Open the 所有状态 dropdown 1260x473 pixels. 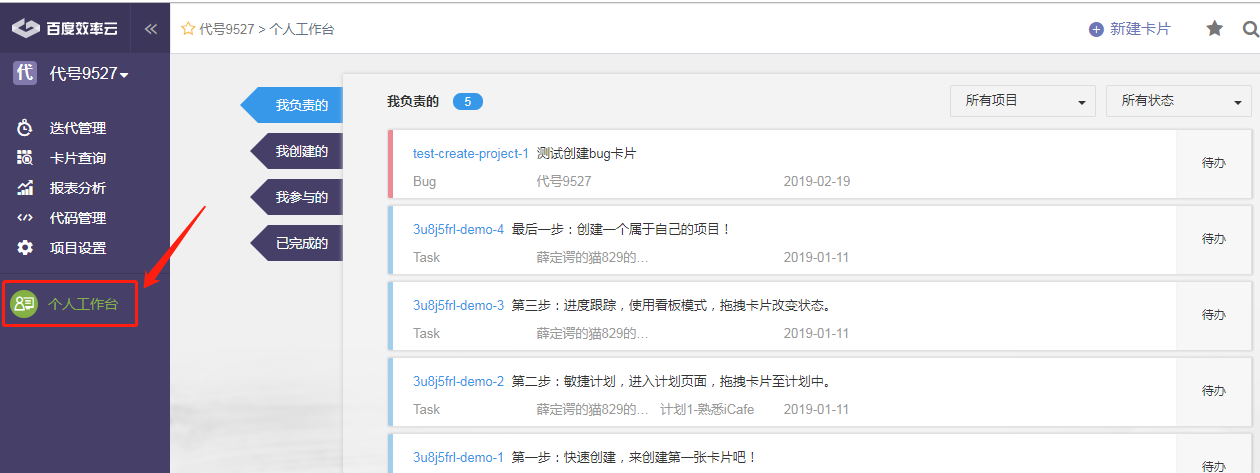pyautogui.click(x=1179, y=101)
